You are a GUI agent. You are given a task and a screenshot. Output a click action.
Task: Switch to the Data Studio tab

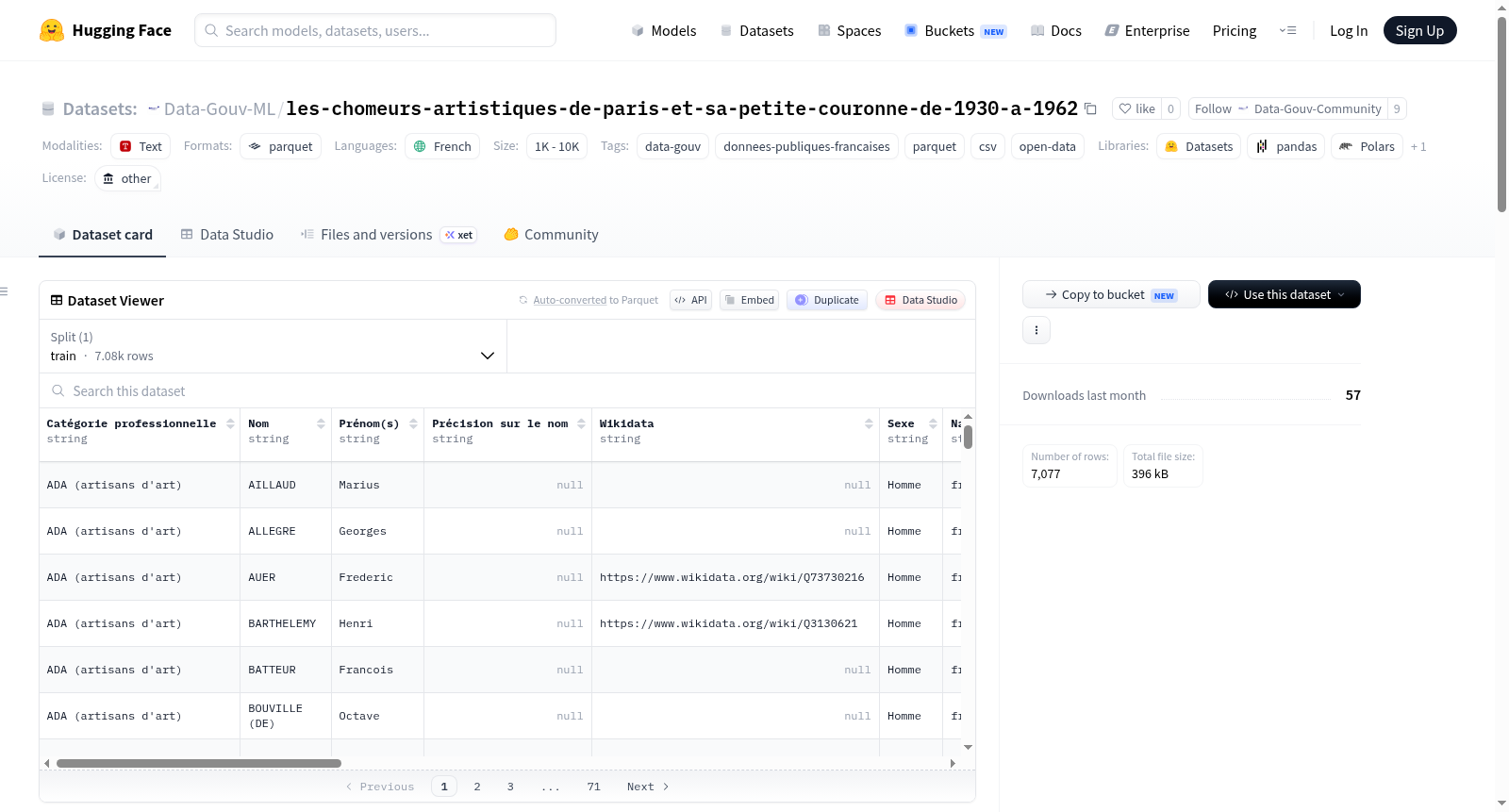tap(227, 234)
